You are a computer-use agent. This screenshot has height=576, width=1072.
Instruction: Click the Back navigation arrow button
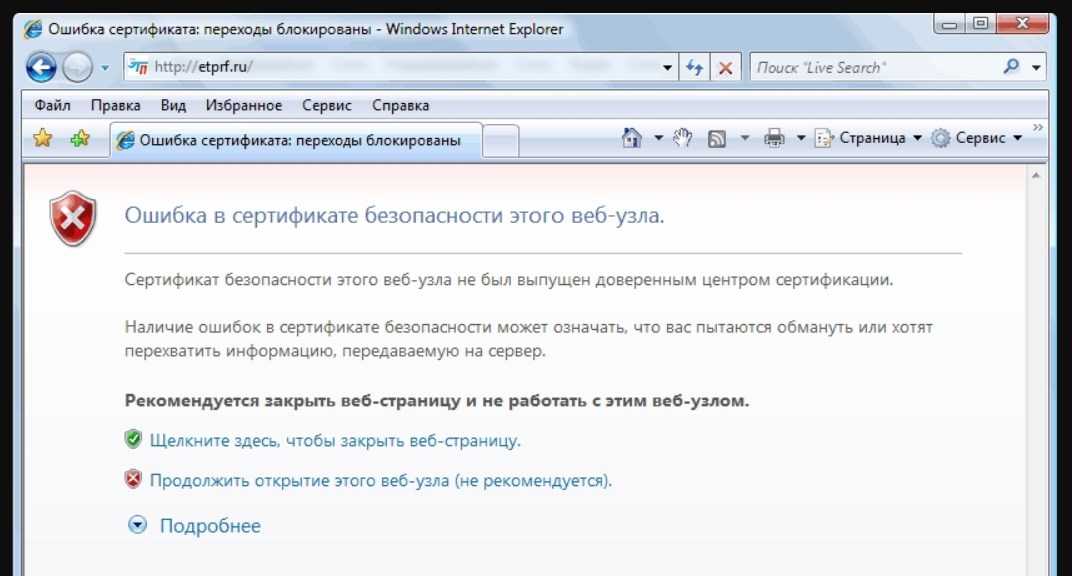(41, 68)
